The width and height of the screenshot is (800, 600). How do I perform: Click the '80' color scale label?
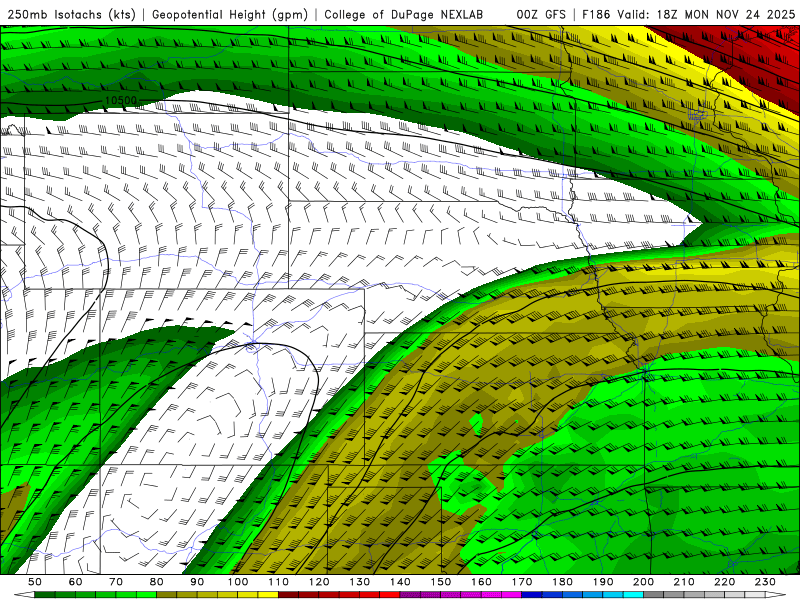157,582
